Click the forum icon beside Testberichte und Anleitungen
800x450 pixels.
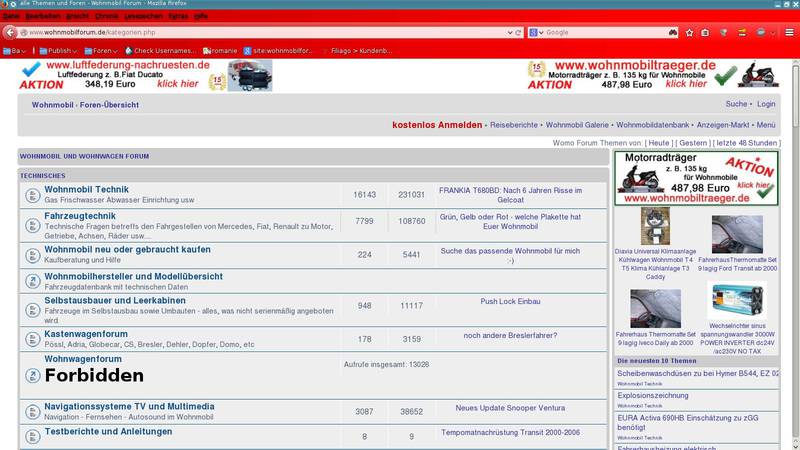click(33, 437)
